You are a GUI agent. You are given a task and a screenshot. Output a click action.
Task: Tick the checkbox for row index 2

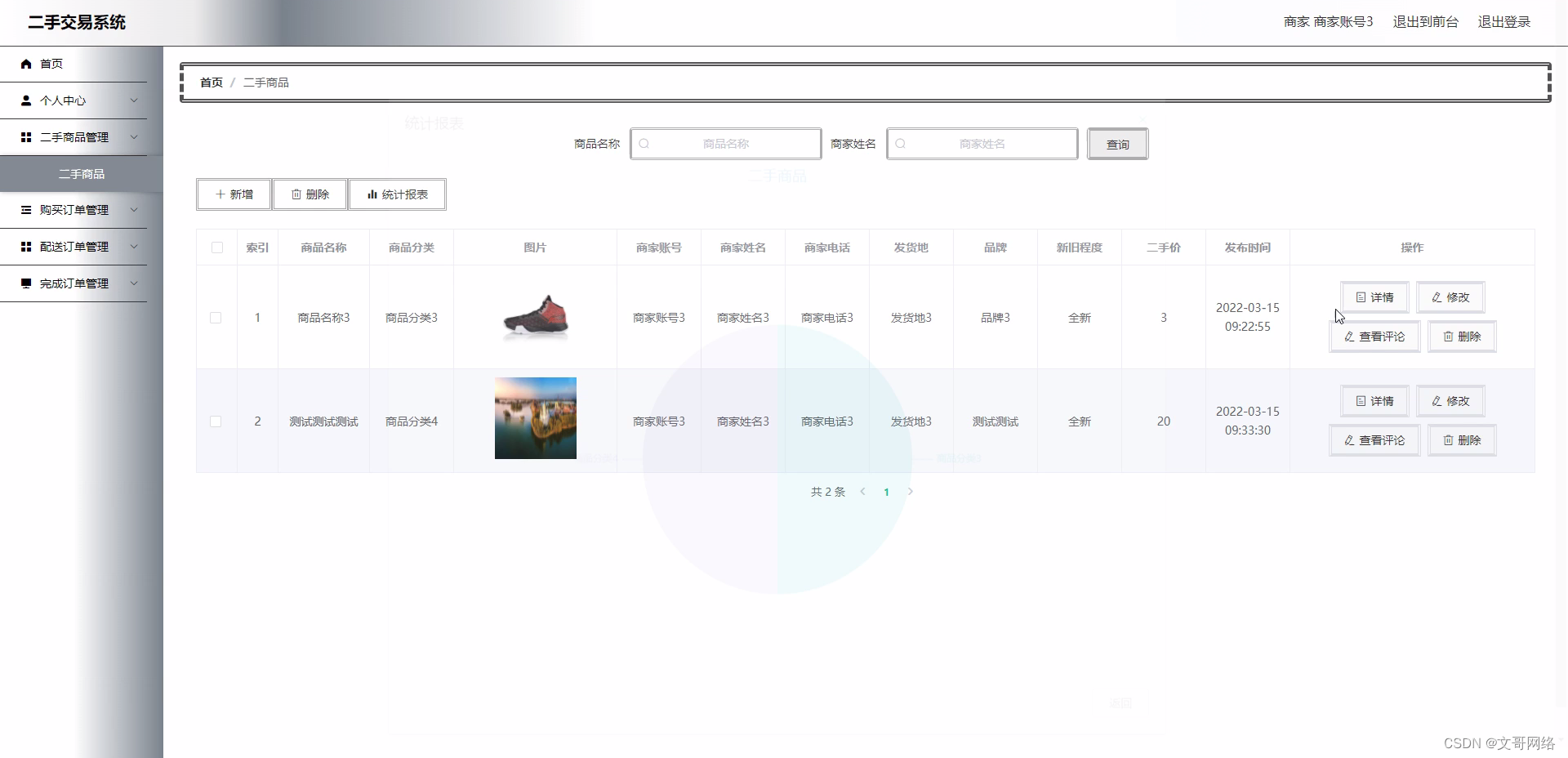(216, 421)
